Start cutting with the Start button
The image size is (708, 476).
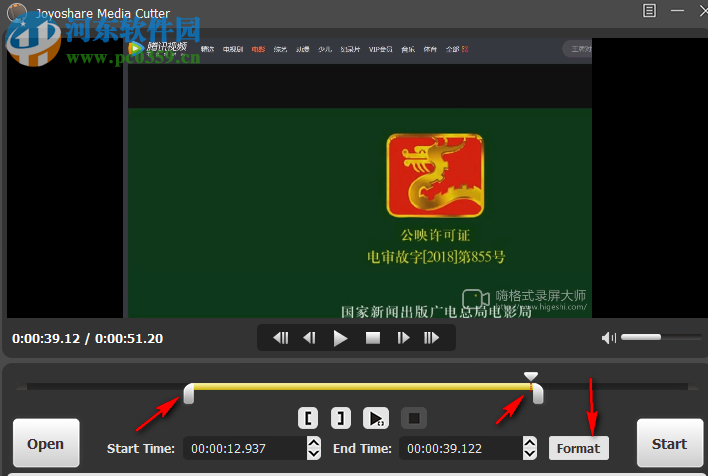[x=670, y=443]
